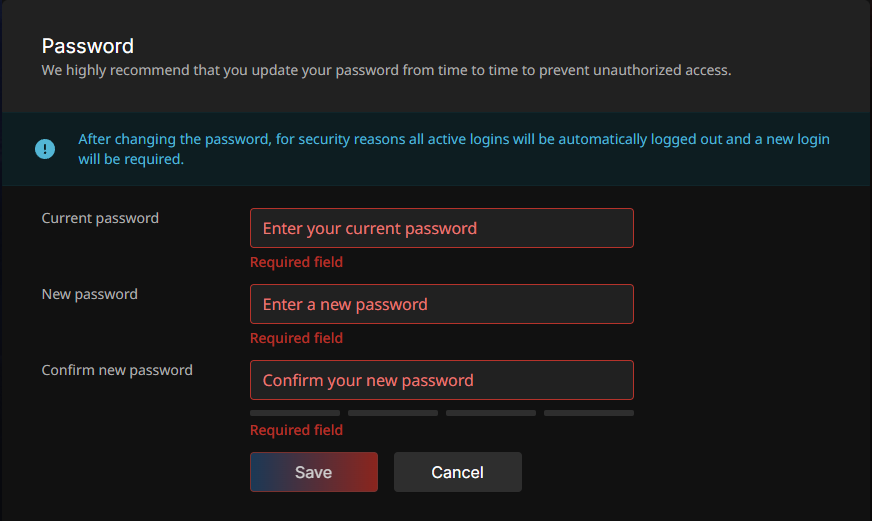Image resolution: width=872 pixels, height=521 pixels.
Task: Click the fourth password strength bar segment
Action: [x=589, y=412]
